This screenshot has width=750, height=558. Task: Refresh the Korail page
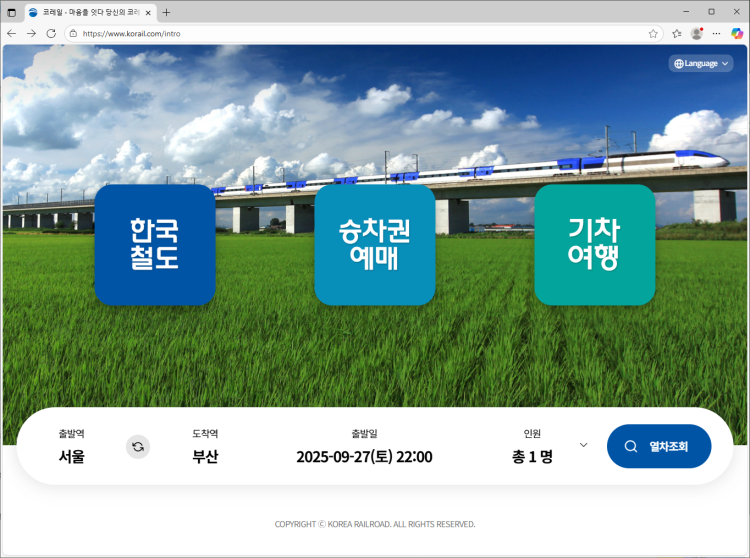coord(51,33)
